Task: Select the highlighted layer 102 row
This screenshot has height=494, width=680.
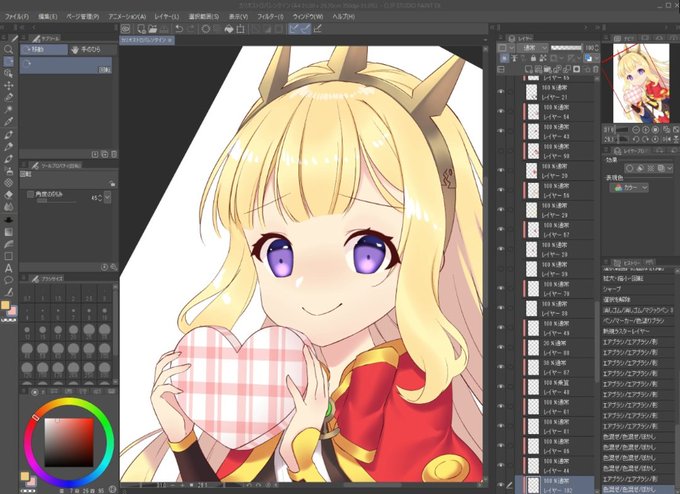Action: click(555, 484)
